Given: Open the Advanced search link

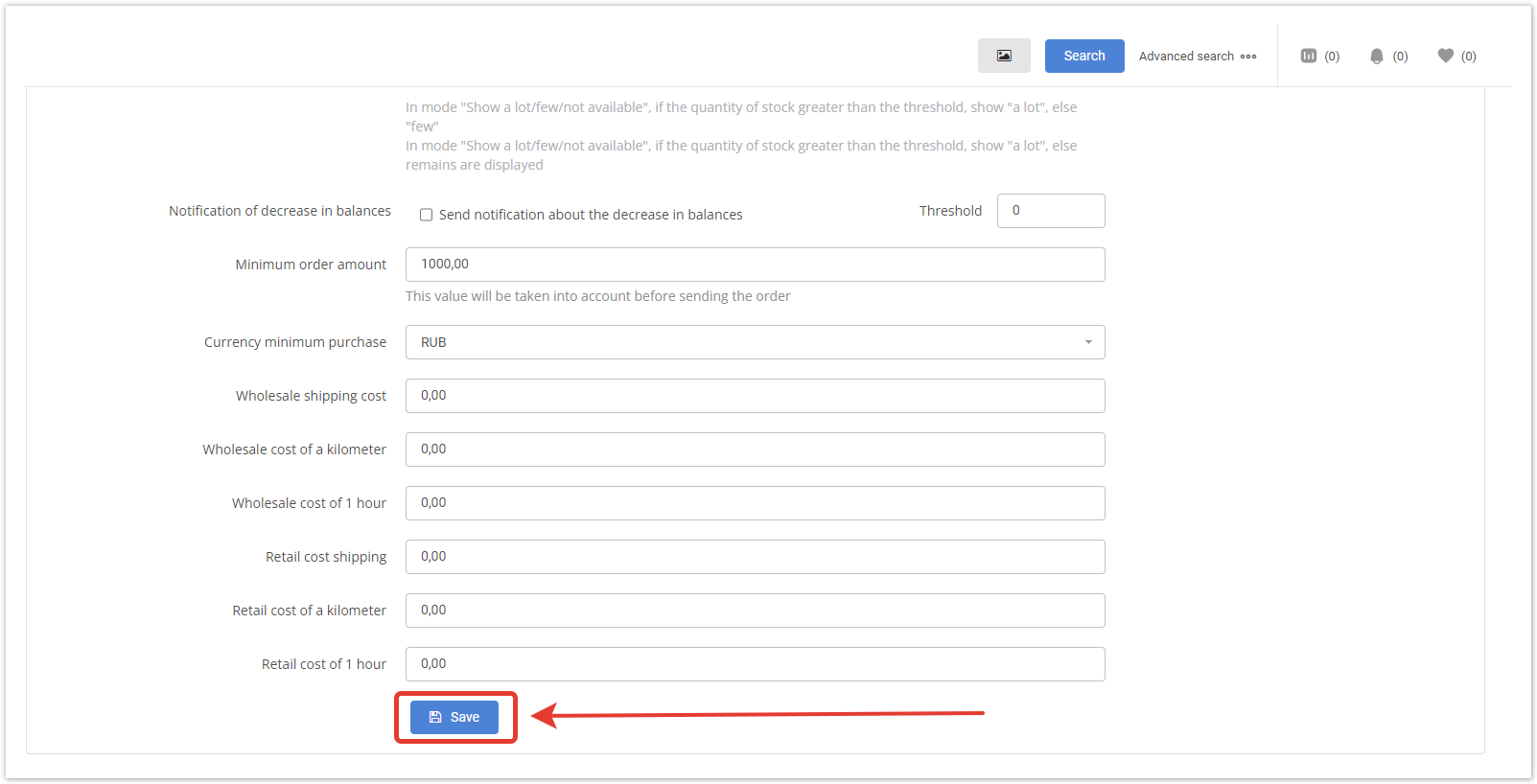Looking at the screenshot, I should (1186, 57).
